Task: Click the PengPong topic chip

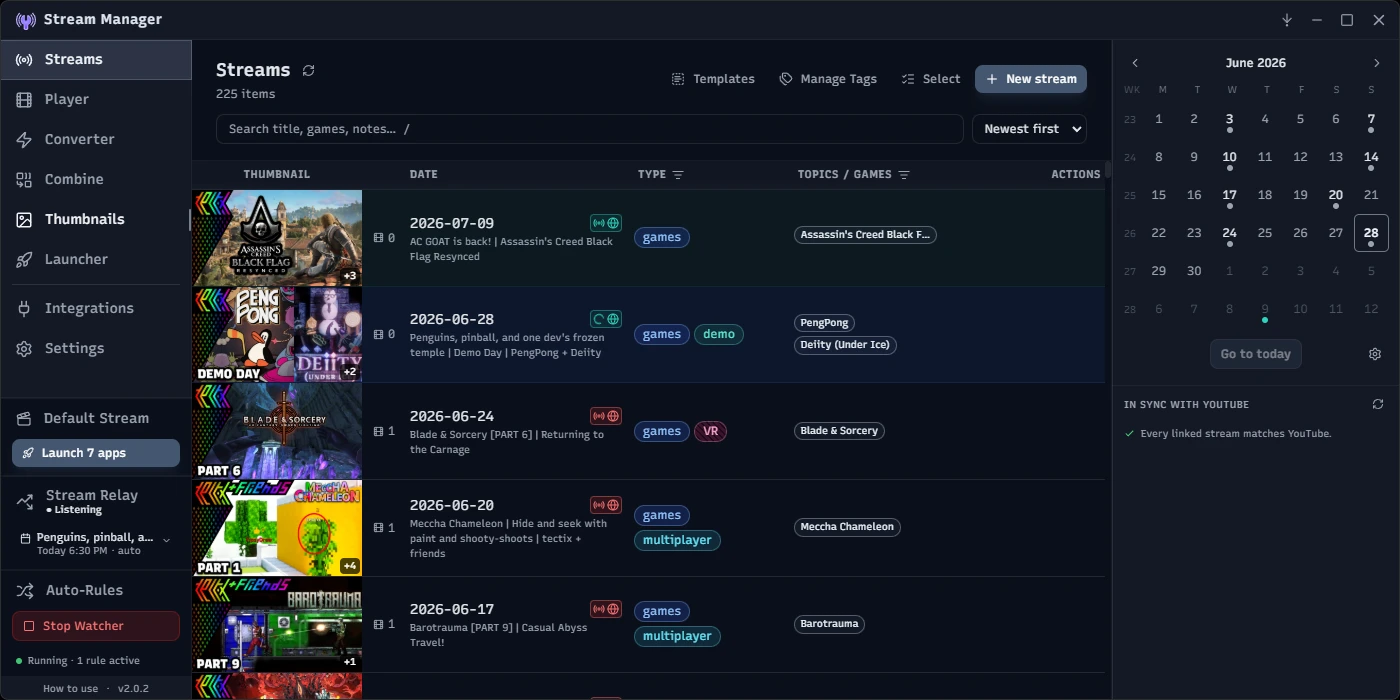Action: click(x=825, y=323)
